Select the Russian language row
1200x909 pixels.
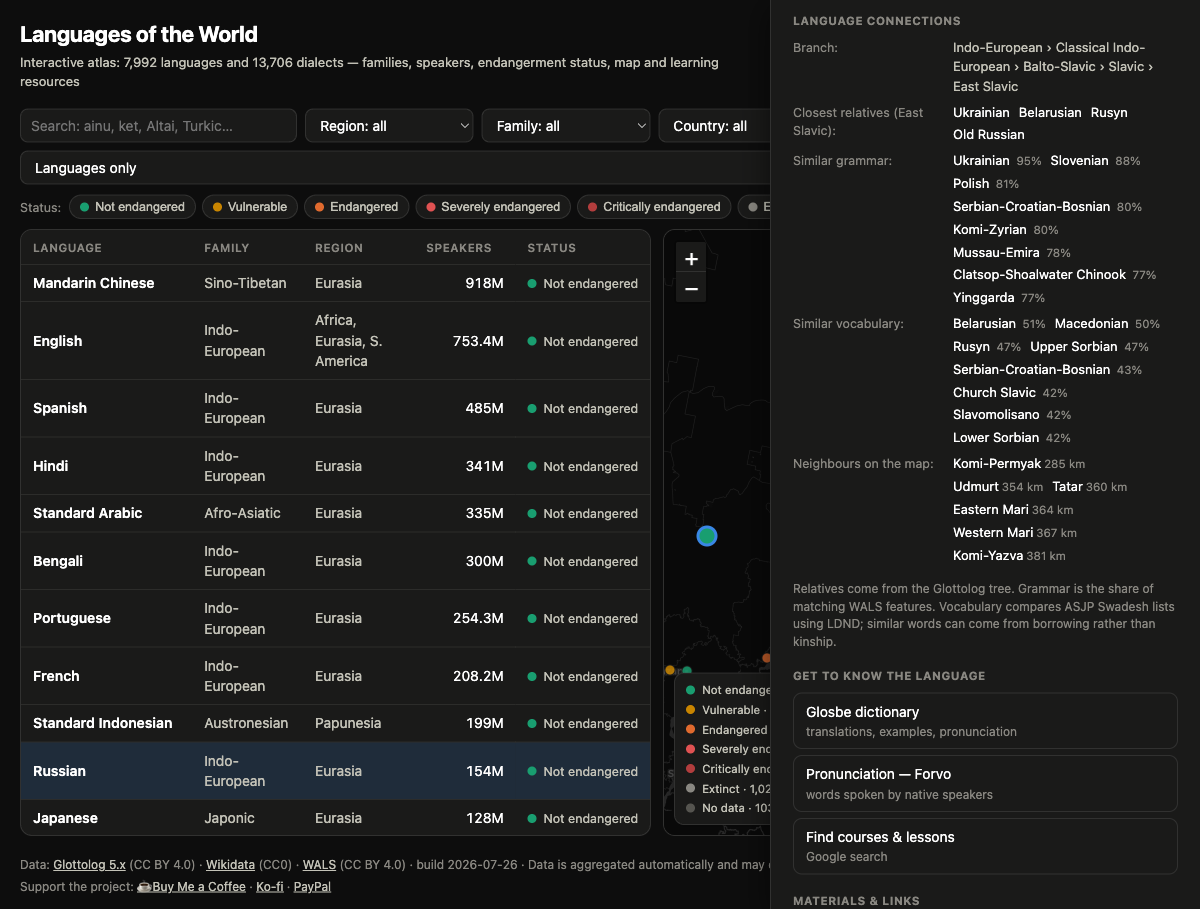(335, 771)
